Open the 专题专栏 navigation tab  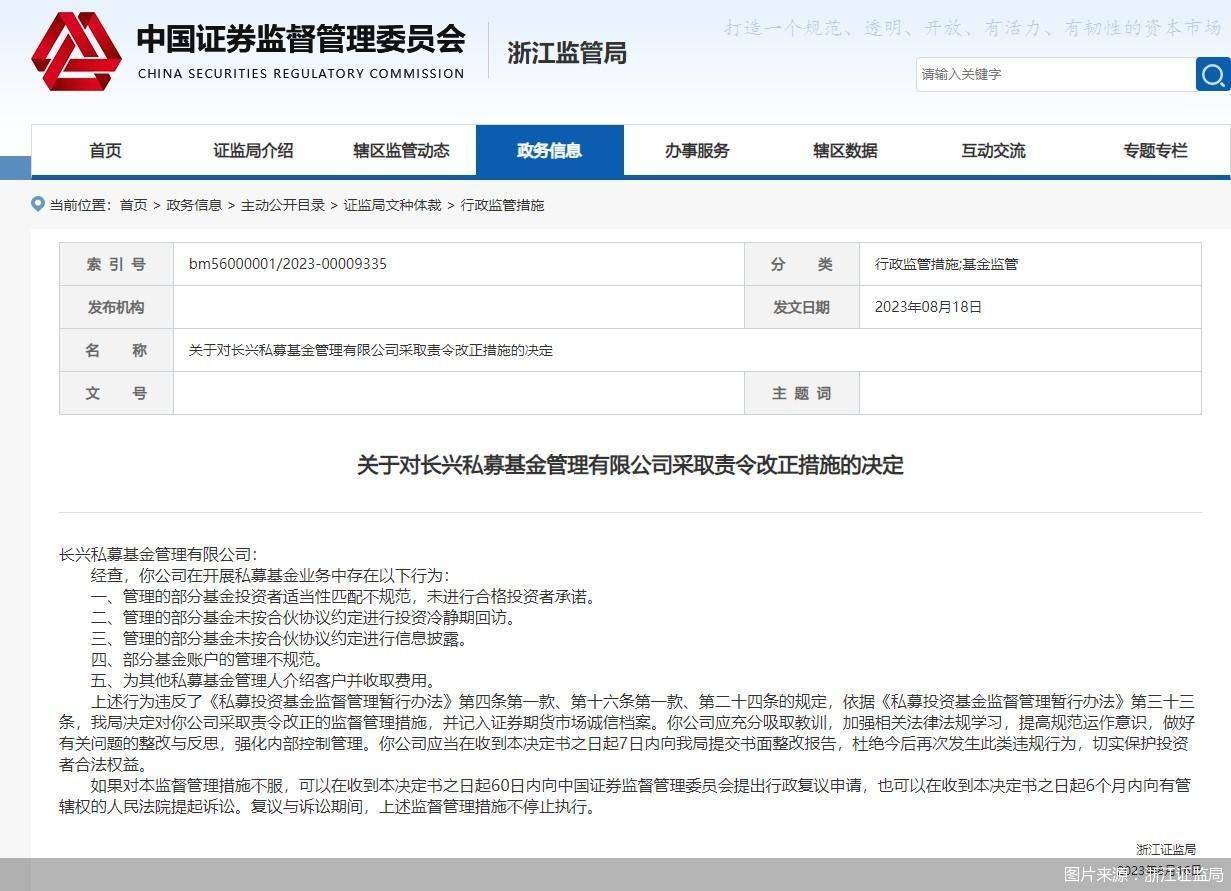[1155, 151]
